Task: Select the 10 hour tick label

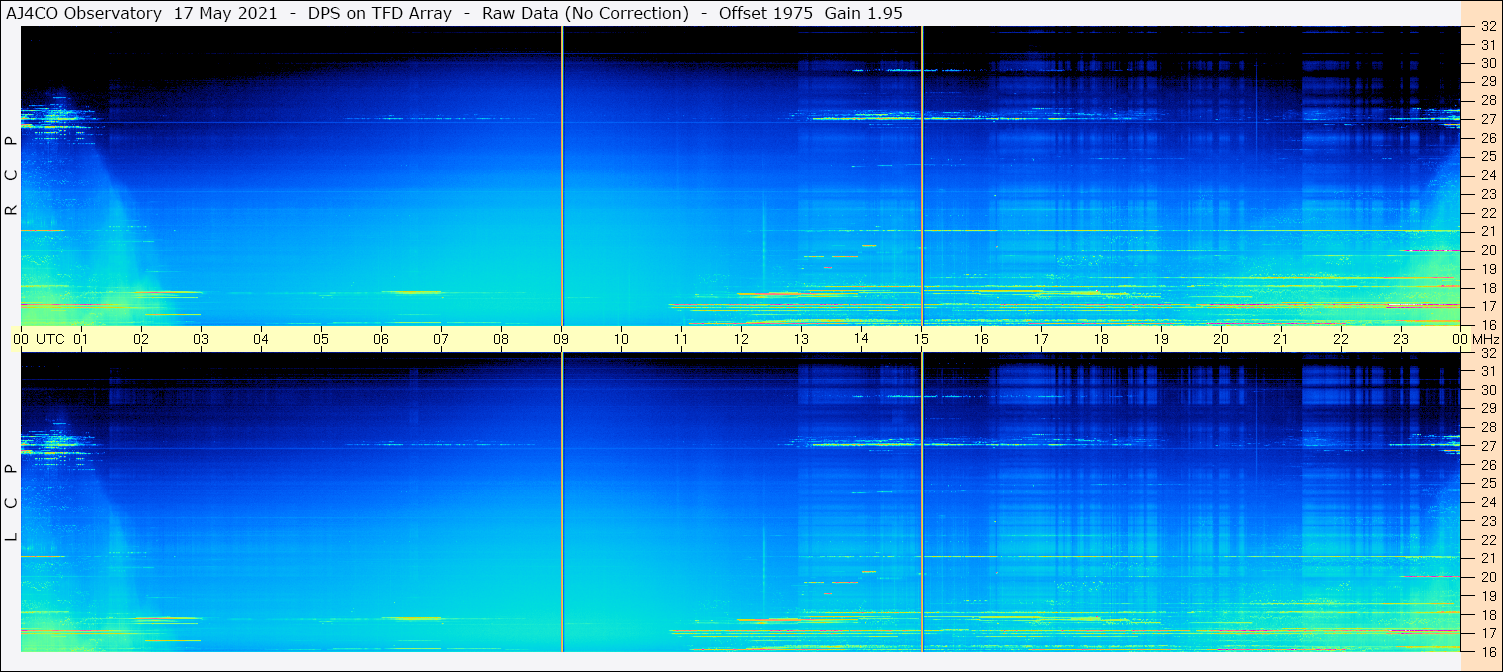Action: [621, 339]
